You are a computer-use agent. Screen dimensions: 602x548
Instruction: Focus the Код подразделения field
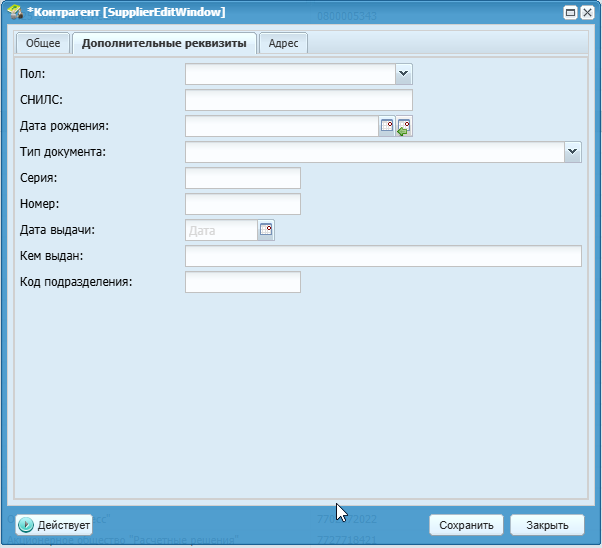[243, 282]
